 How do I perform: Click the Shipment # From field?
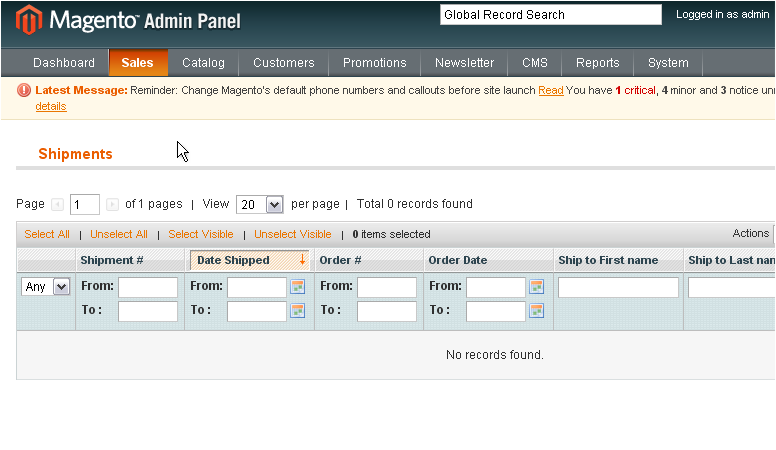(x=147, y=287)
